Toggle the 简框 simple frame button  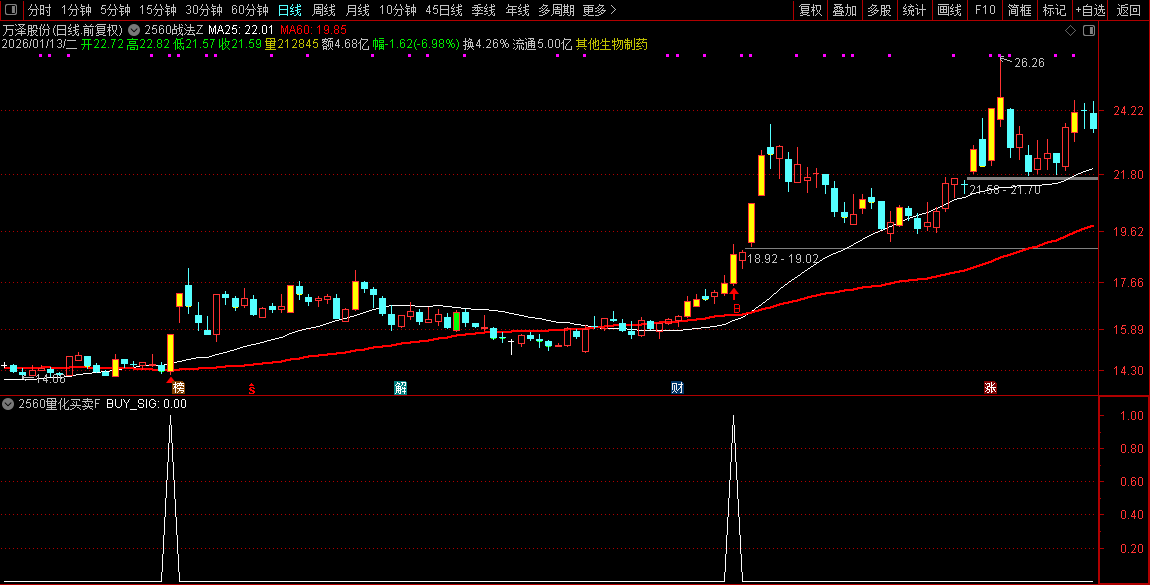(x=1019, y=10)
